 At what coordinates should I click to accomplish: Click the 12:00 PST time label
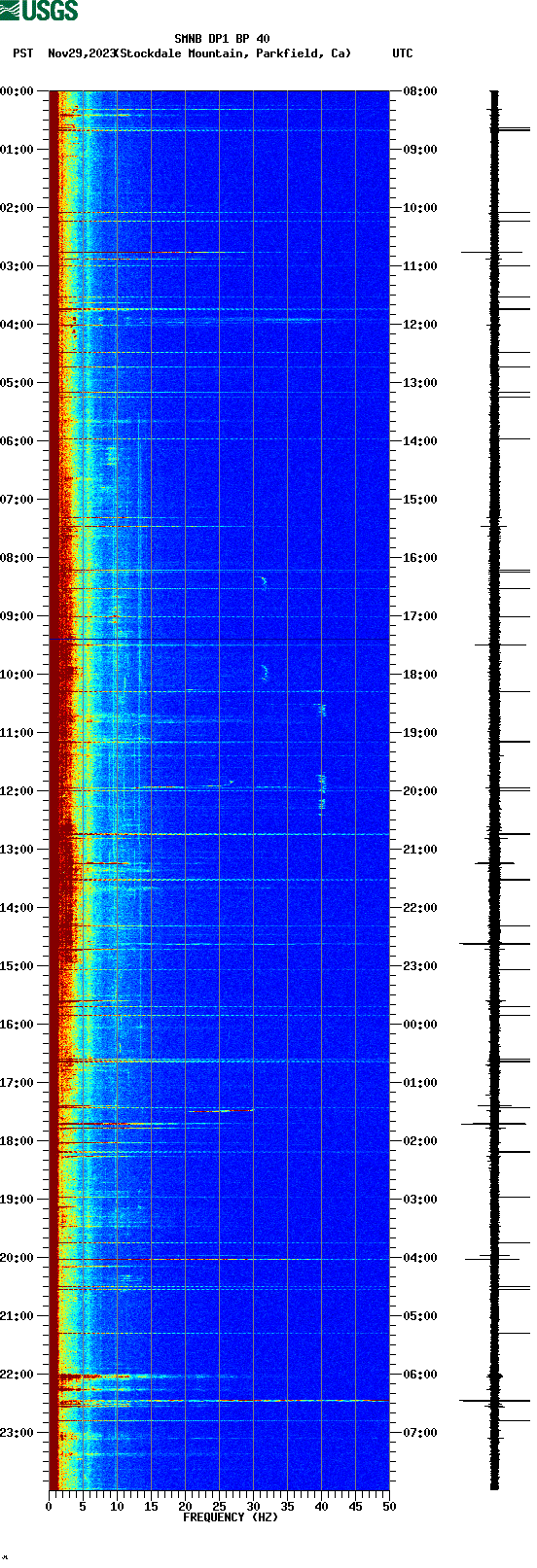(x=18, y=791)
